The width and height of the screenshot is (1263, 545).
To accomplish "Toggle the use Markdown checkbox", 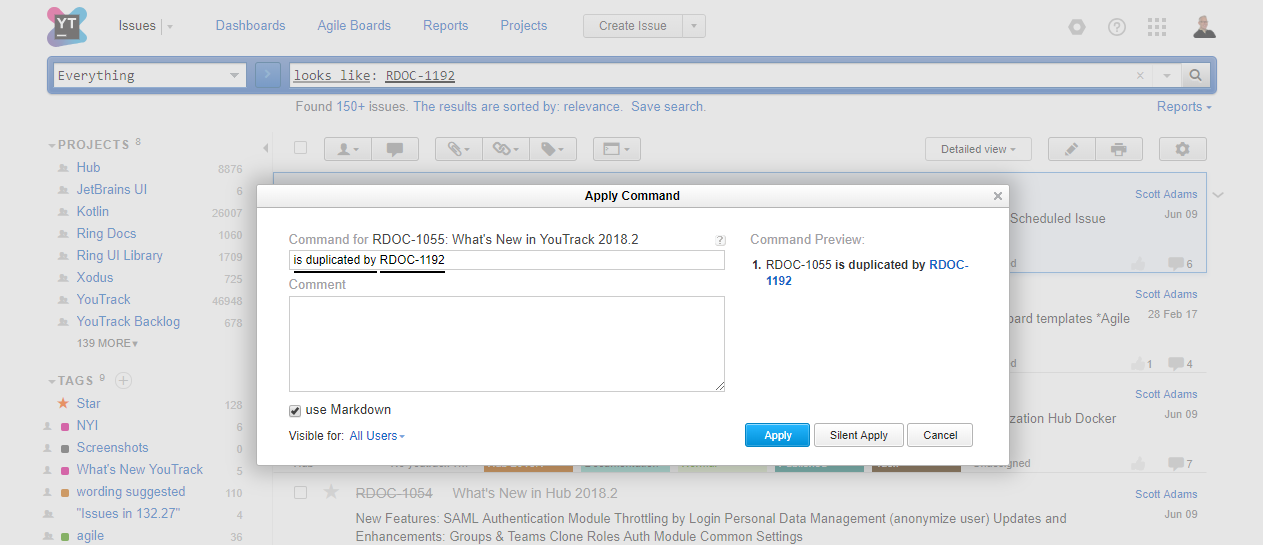I will pyautogui.click(x=295, y=411).
